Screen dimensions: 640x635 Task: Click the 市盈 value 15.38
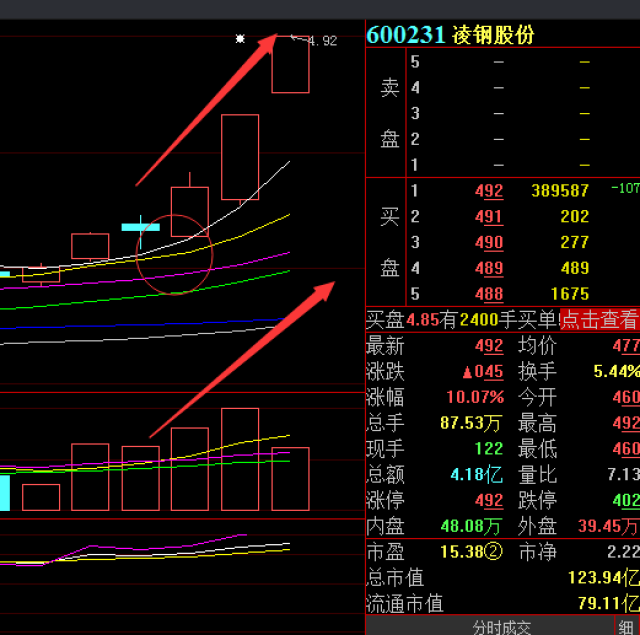coord(462,552)
